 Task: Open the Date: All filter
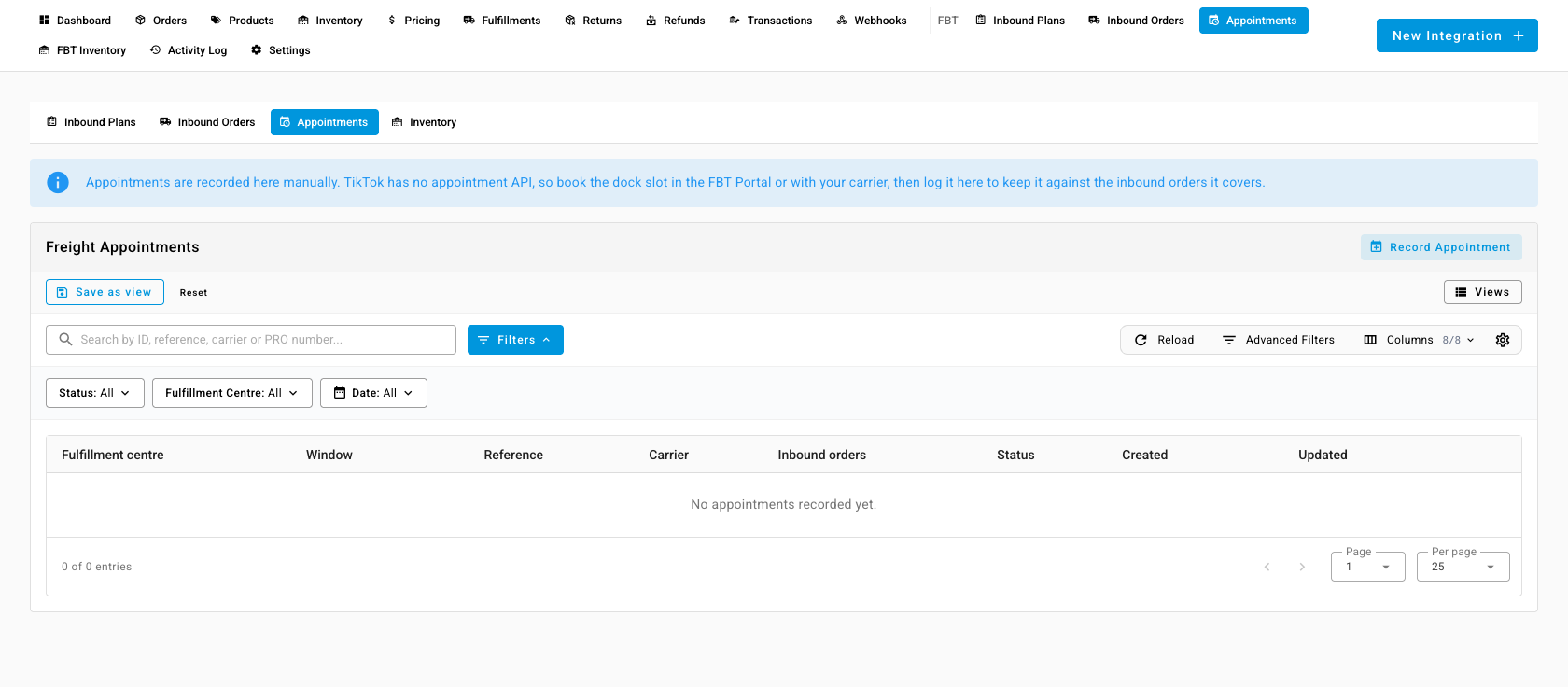click(373, 393)
